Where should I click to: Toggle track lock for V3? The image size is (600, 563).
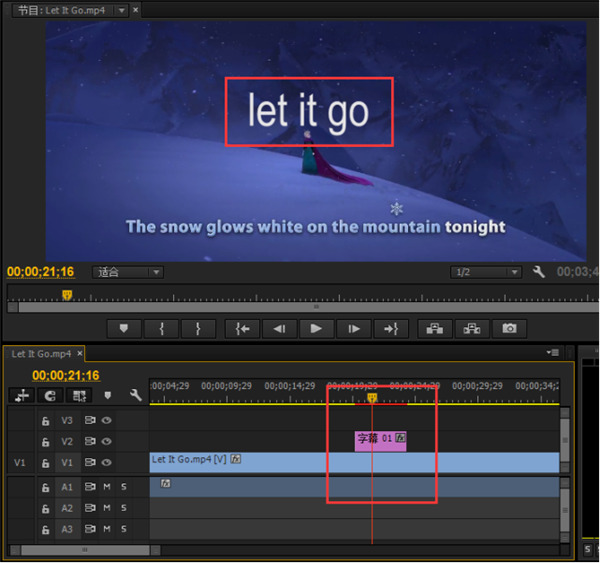[x=46, y=421]
